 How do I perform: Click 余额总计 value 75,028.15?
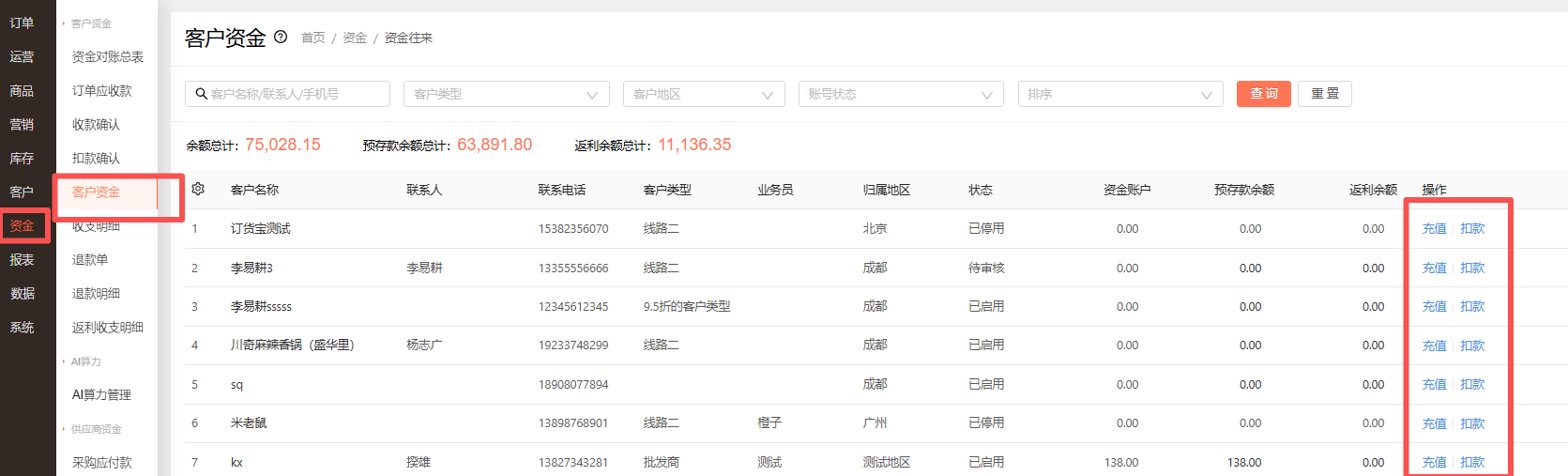tap(282, 145)
